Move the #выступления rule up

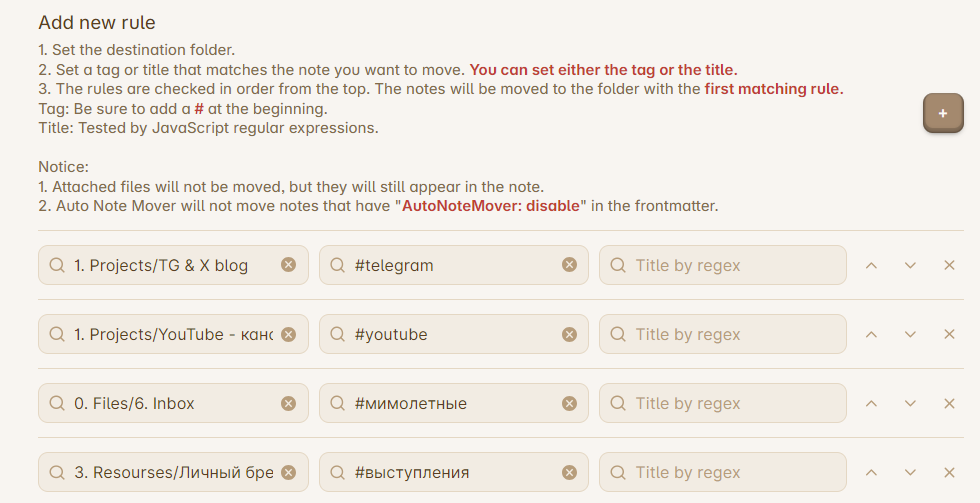pos(871,472)
